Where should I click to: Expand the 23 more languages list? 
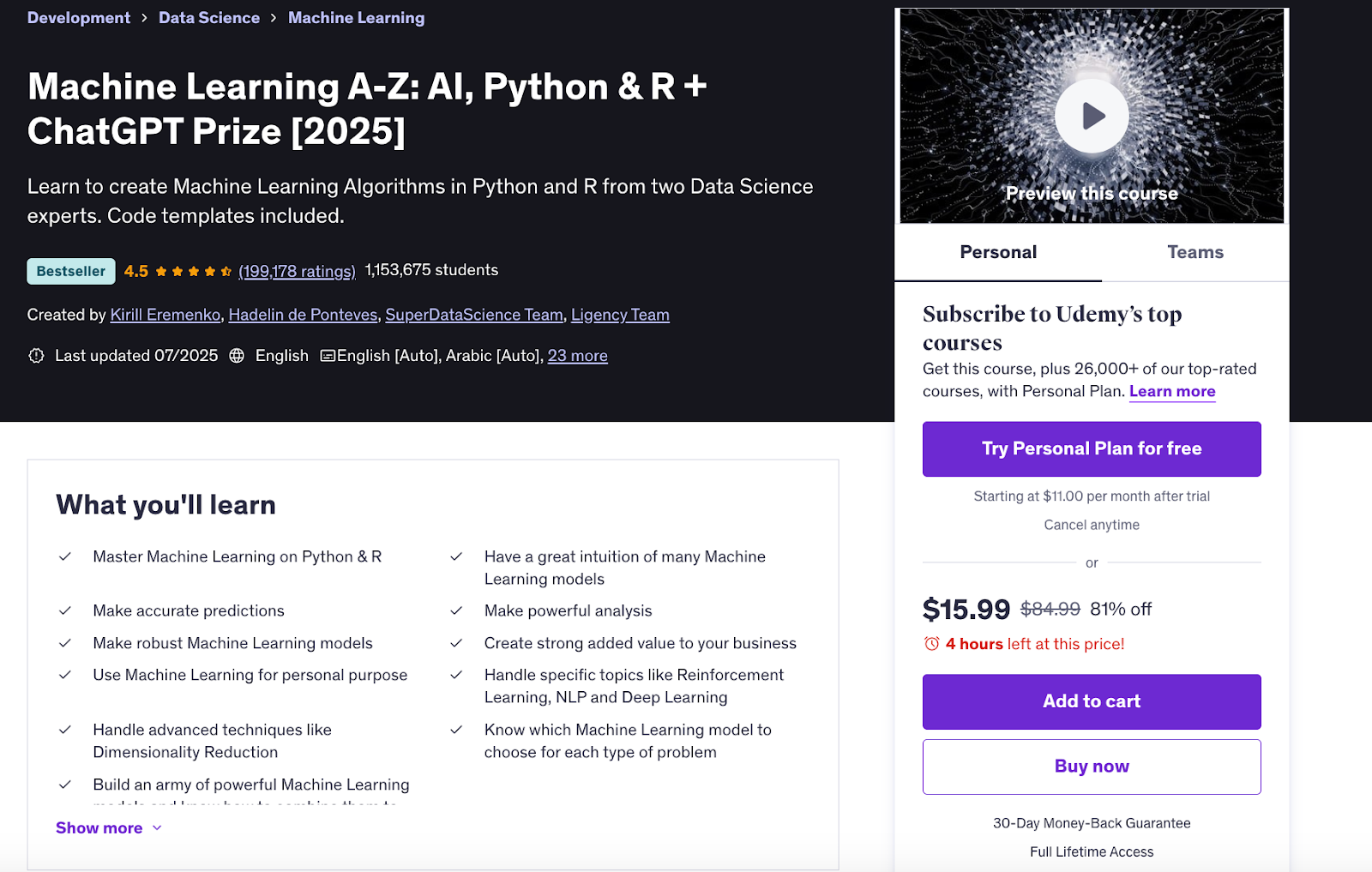[x=577, y=355]
